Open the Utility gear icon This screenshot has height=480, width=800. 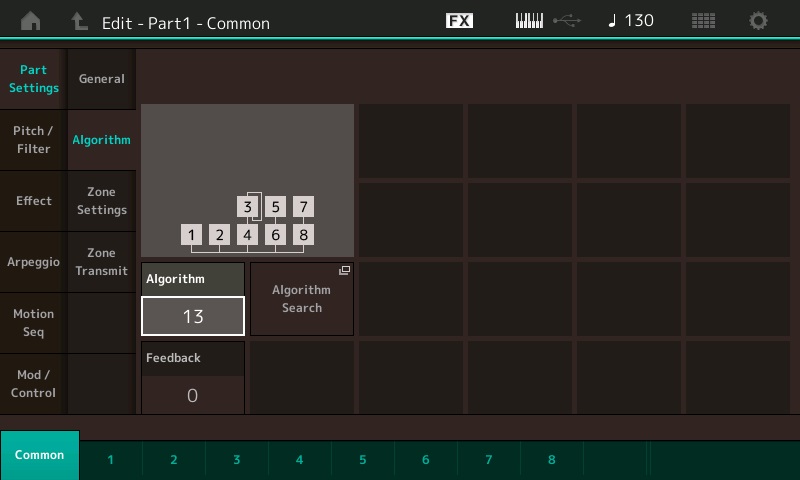tap(759, 21)
